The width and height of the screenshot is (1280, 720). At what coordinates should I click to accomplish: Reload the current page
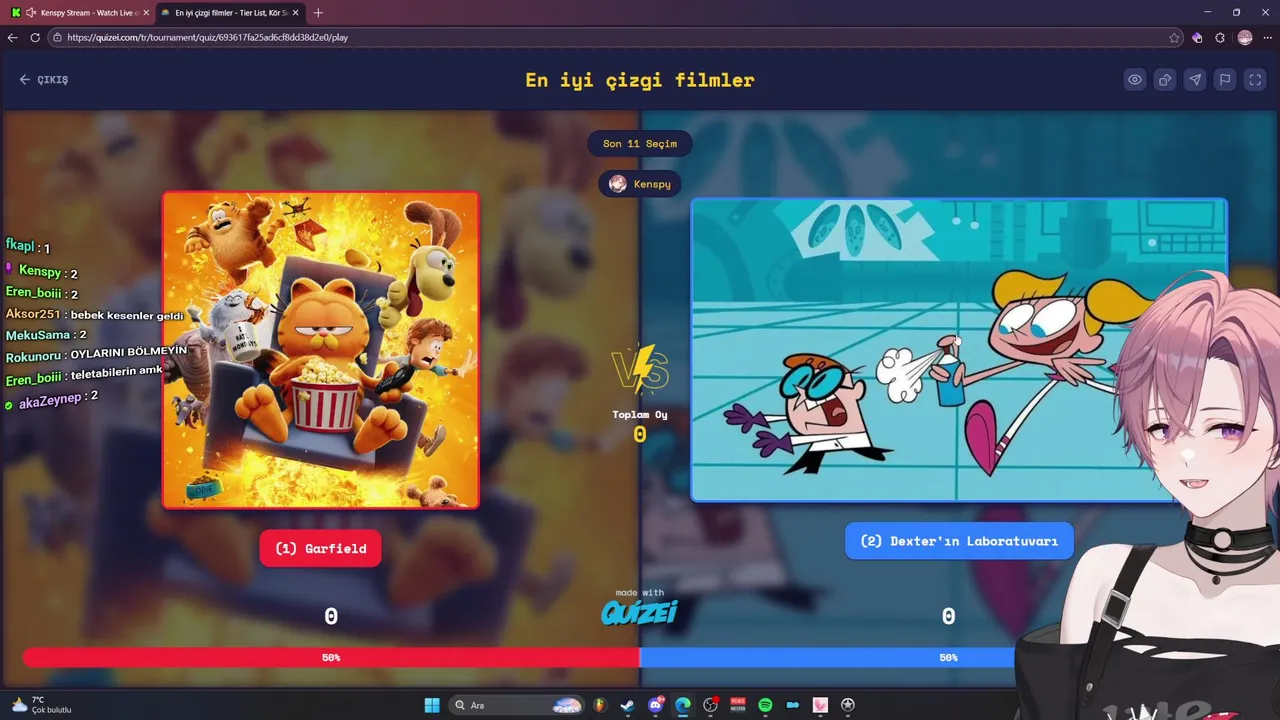click(35, 37)
